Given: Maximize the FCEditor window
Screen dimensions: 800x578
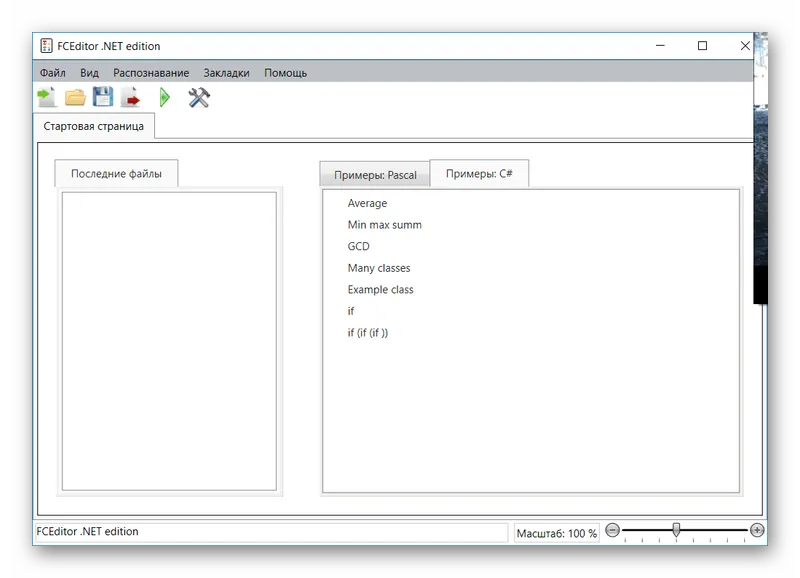Looking at the screenshot, I should 703,45.
